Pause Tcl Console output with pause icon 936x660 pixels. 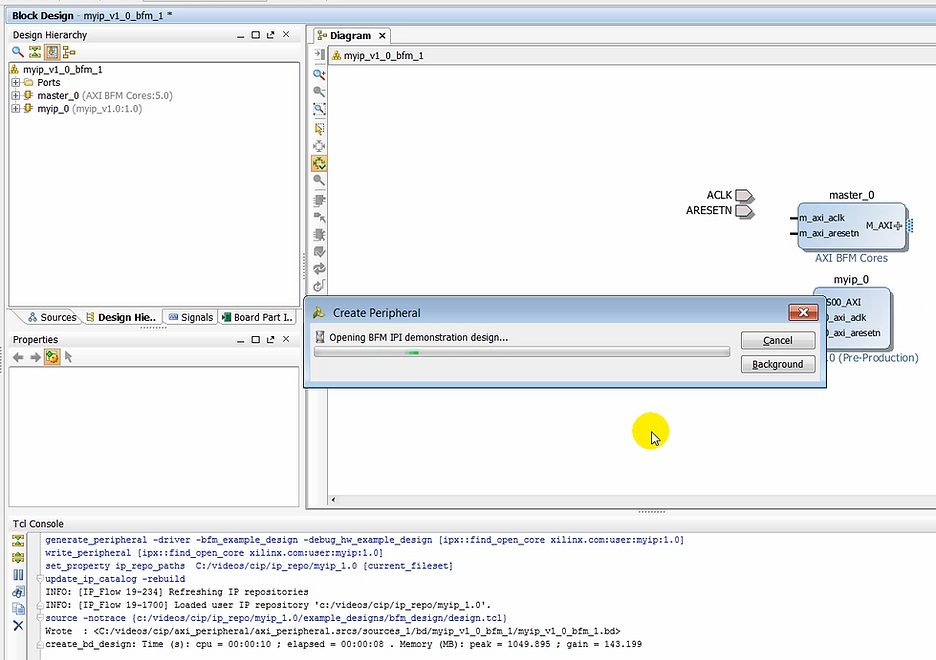18,574
